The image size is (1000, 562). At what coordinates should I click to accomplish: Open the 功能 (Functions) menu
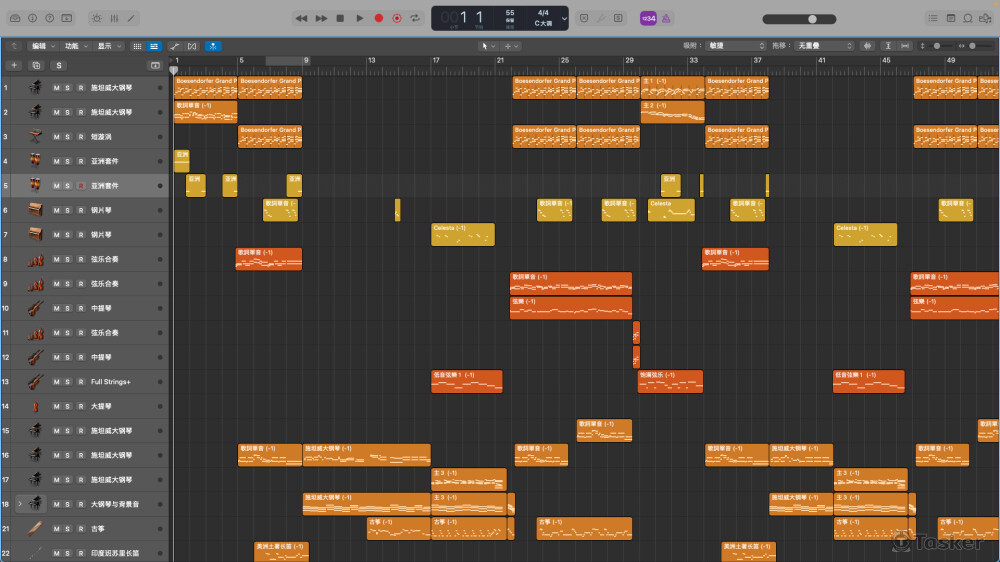[x=76, y=46]
